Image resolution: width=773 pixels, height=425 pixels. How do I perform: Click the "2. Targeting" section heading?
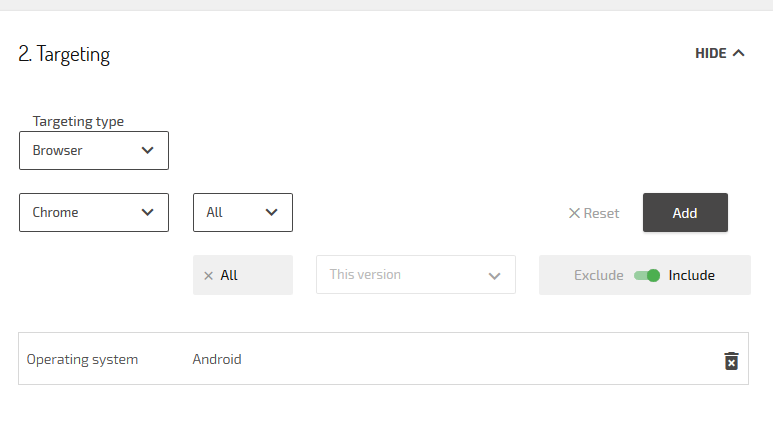(x=64, y=54)
